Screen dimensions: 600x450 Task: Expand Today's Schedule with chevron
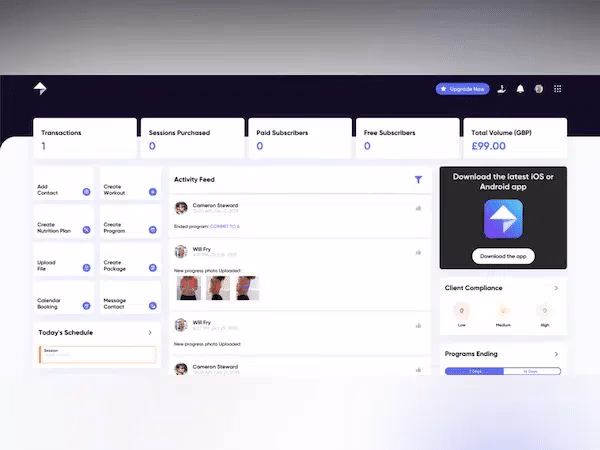[150, 332]
